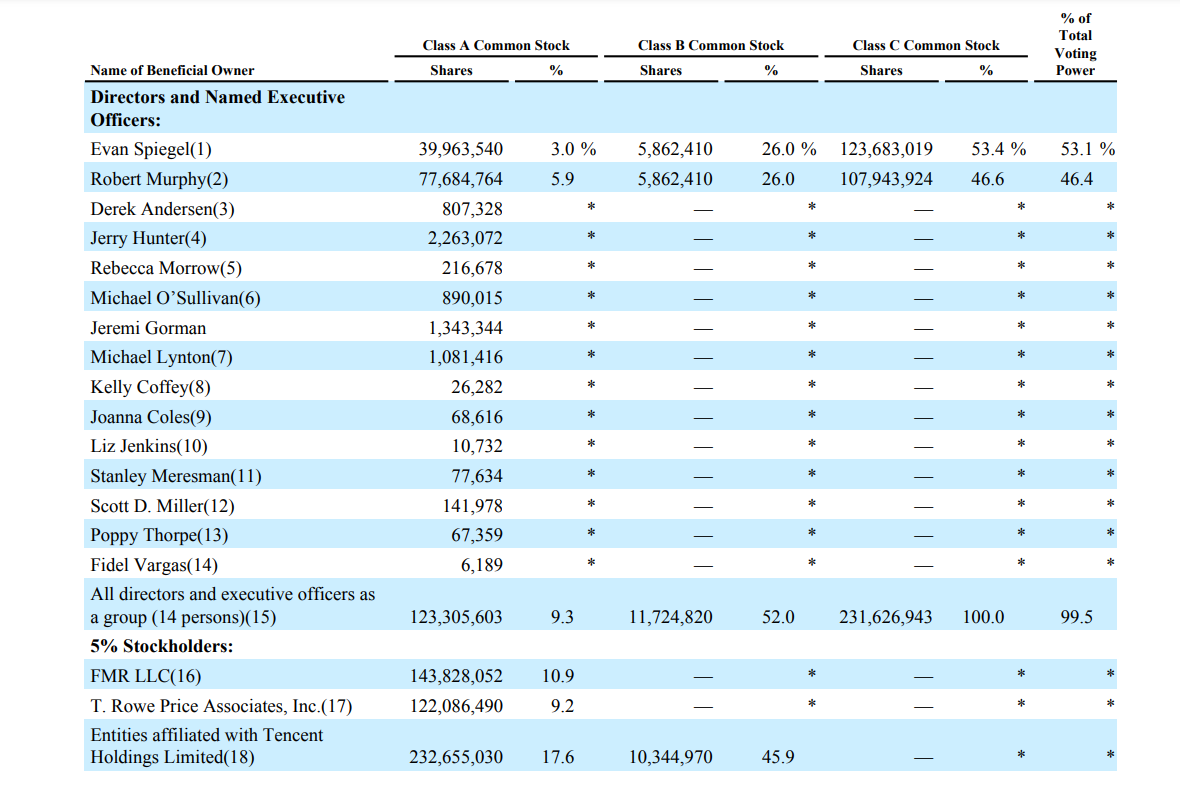The height and width of the screenshot is (789, 1180).
Task: Click 'FMR LLC(16)' stockholder name
Action: coord(145,676)
